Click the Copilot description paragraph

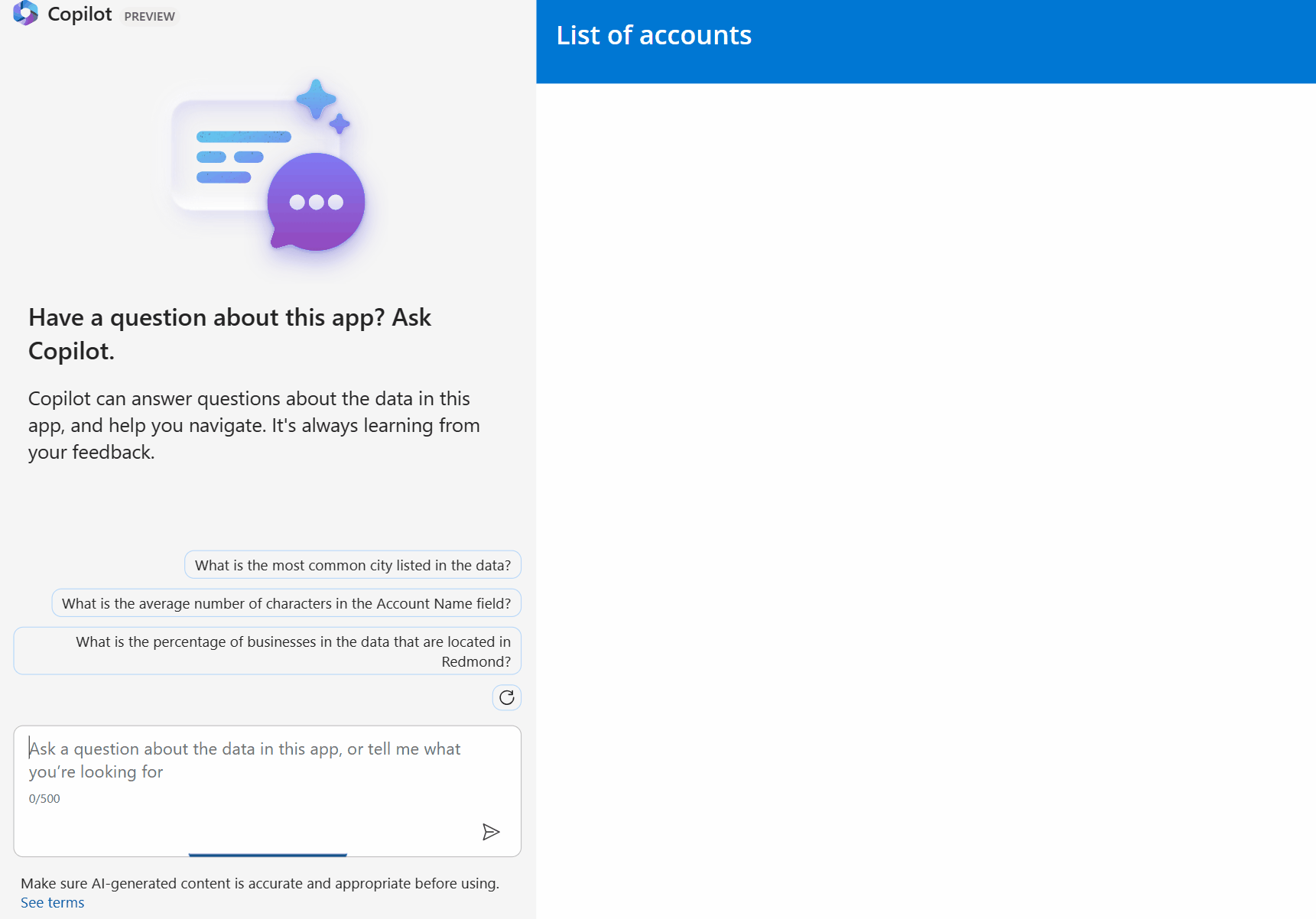point(254,425)
